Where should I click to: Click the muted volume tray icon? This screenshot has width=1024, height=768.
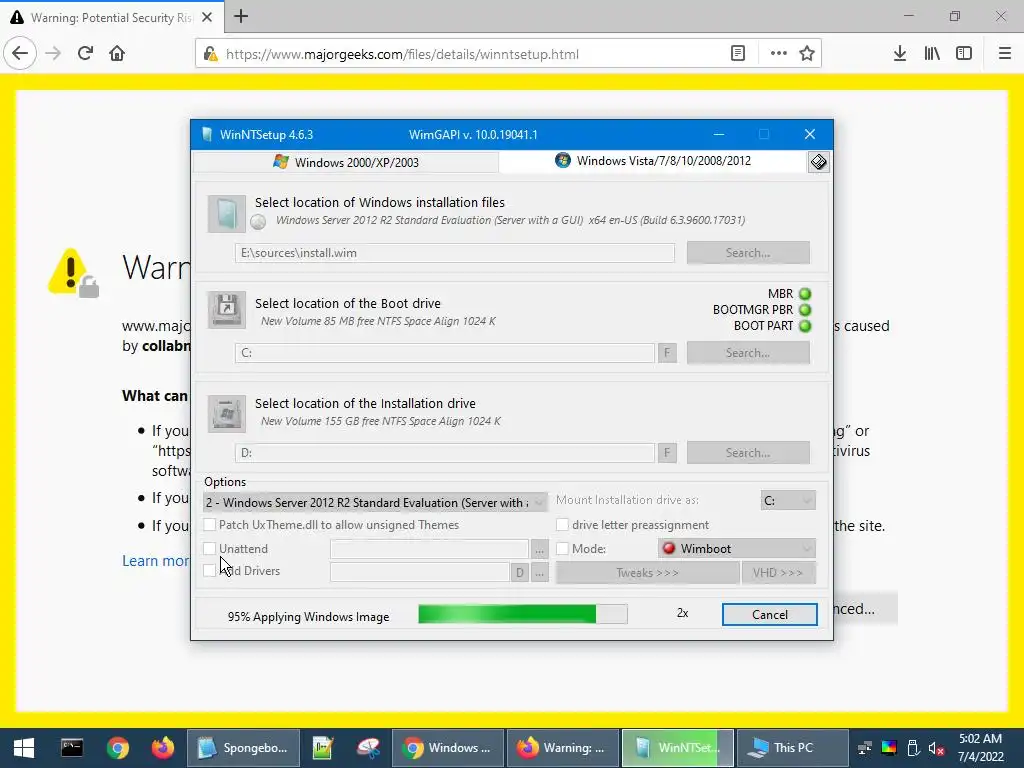pos(936,748)
